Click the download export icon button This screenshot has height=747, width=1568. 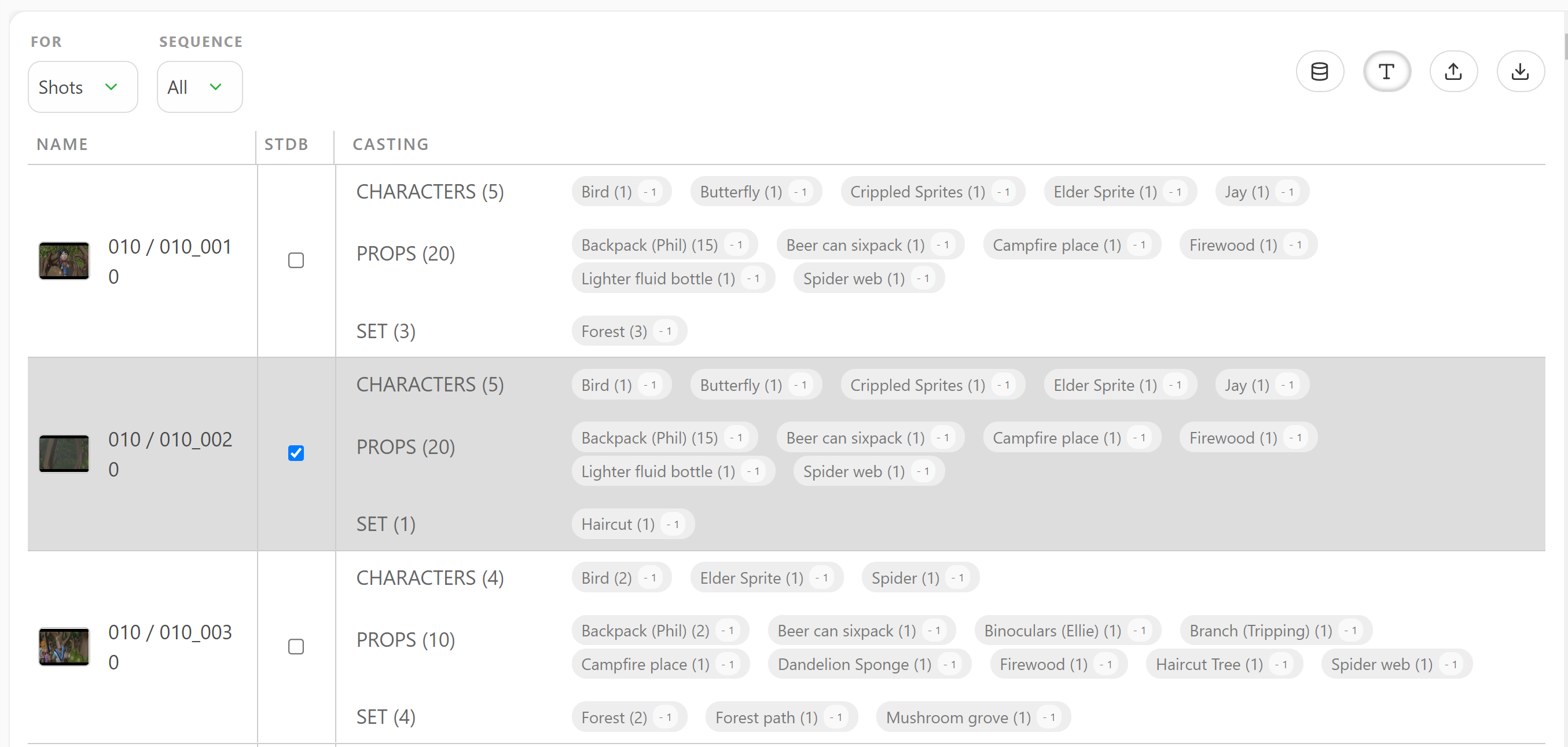pyautogui.click(x=1520, y=72)
